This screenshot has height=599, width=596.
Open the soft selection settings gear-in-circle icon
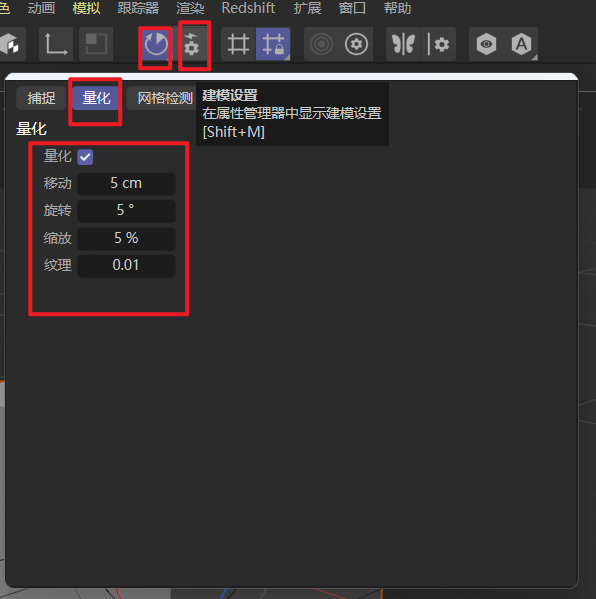(356, 44)
